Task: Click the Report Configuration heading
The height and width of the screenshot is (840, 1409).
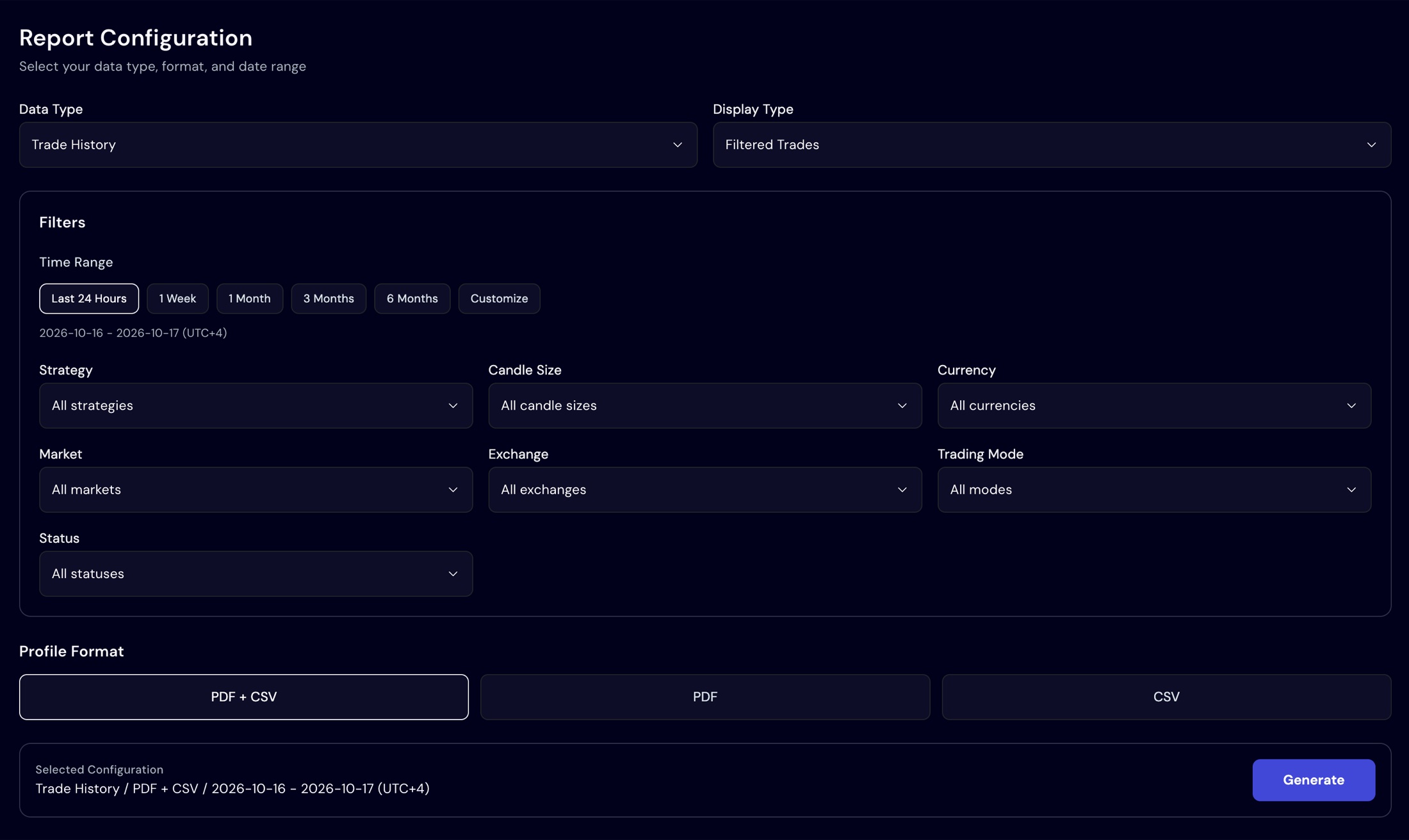Action: (x=136, y=38)
